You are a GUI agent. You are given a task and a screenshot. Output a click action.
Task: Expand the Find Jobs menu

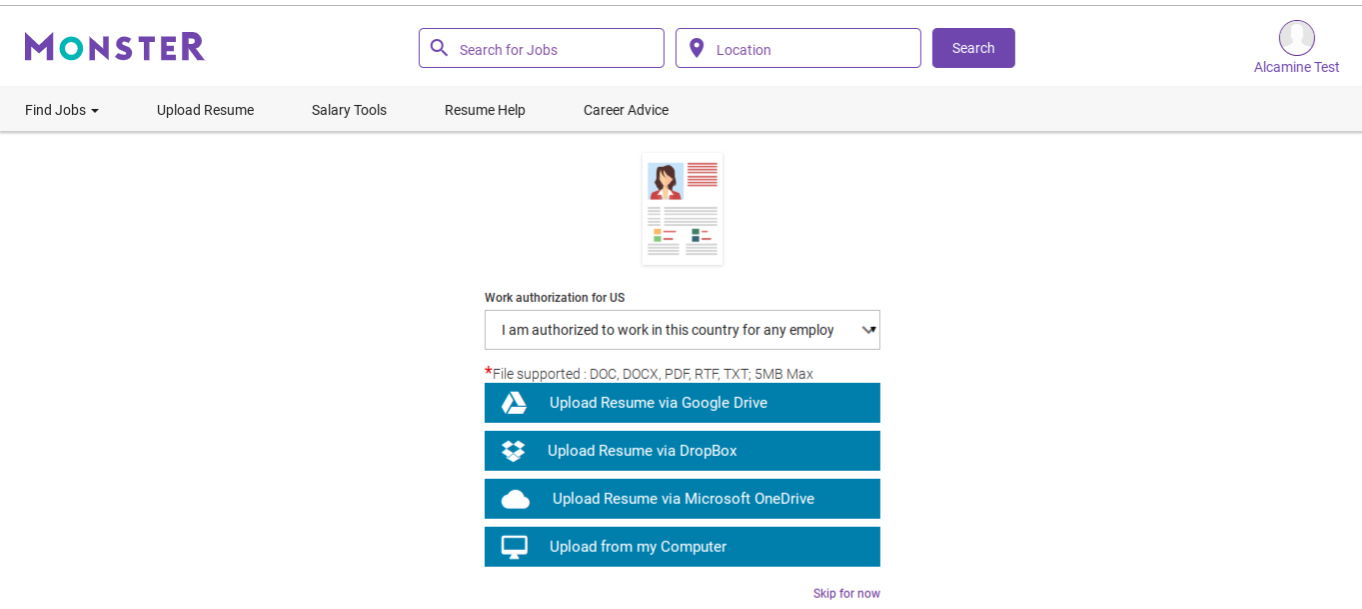click(x=62, y=110)
